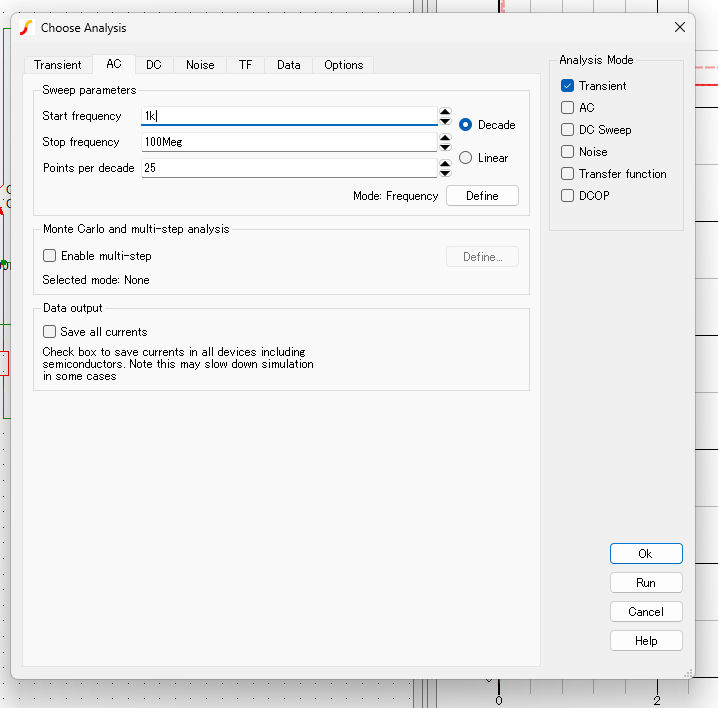Screen dimensions: 718x708
Task: Click Define button for sweep mode
Action: coord(482,196)
